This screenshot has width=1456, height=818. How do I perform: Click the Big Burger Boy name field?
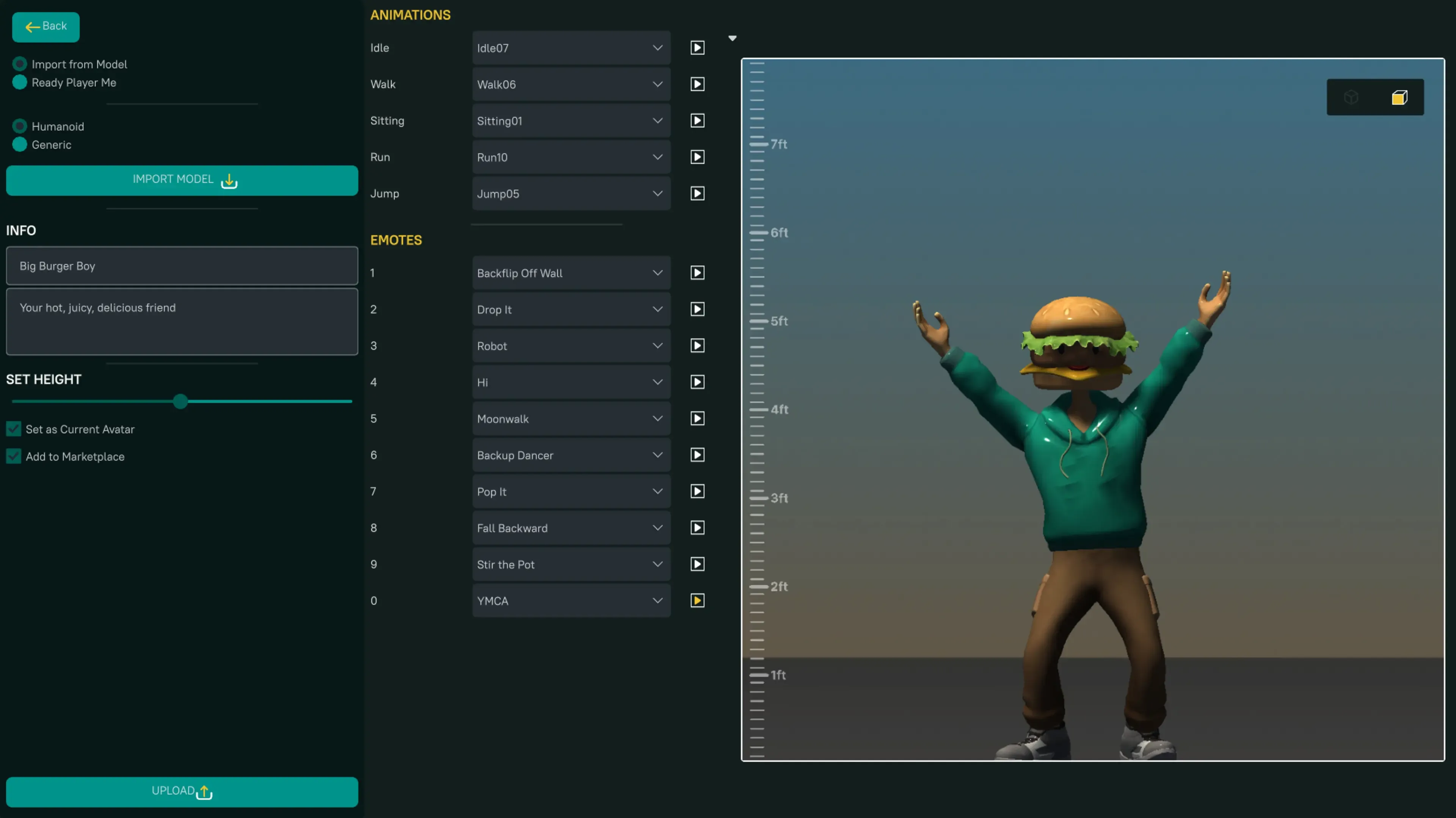tap(182, 265)
